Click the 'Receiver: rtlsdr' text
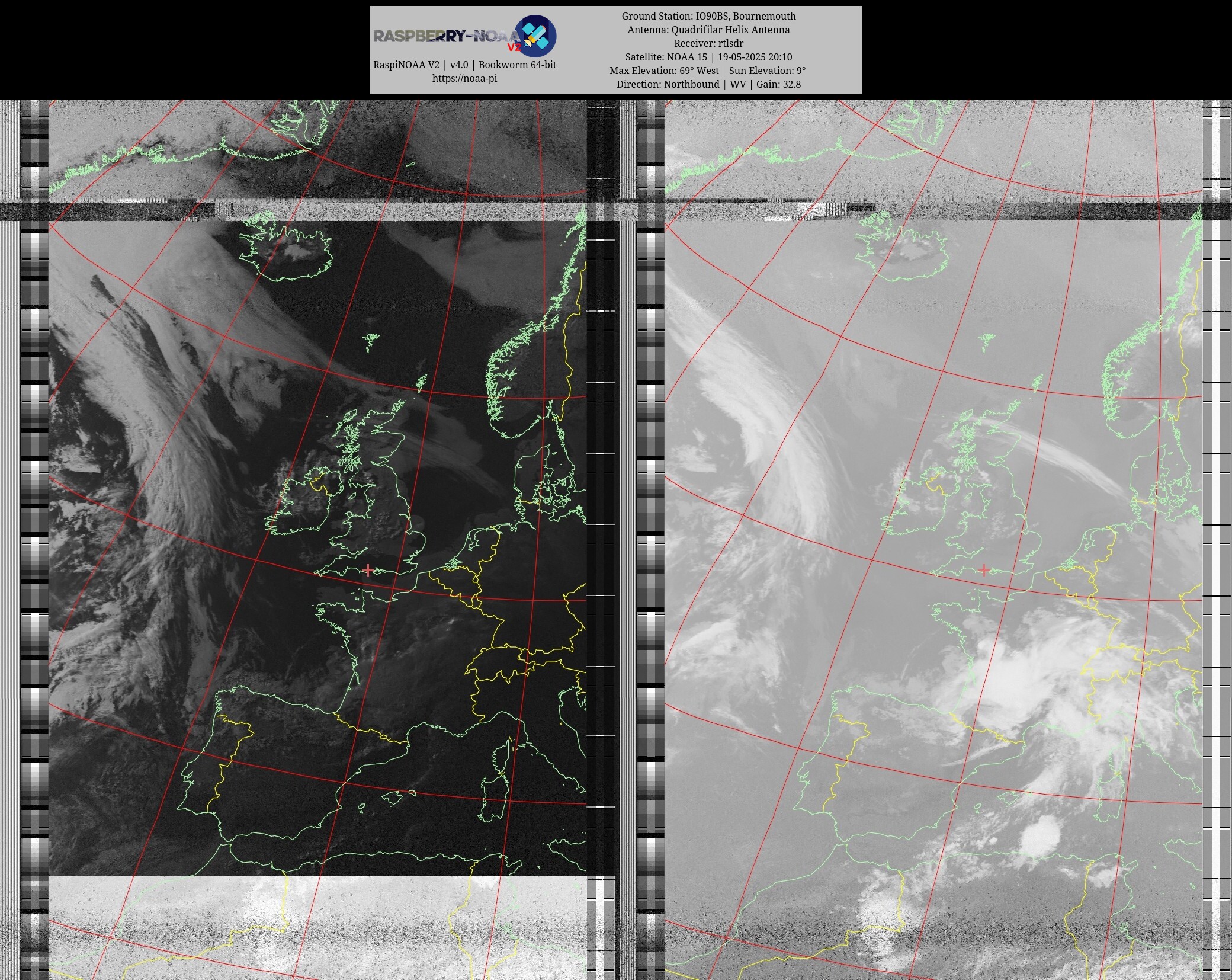This screenshot has height=980, width=1232. point(708,43)
